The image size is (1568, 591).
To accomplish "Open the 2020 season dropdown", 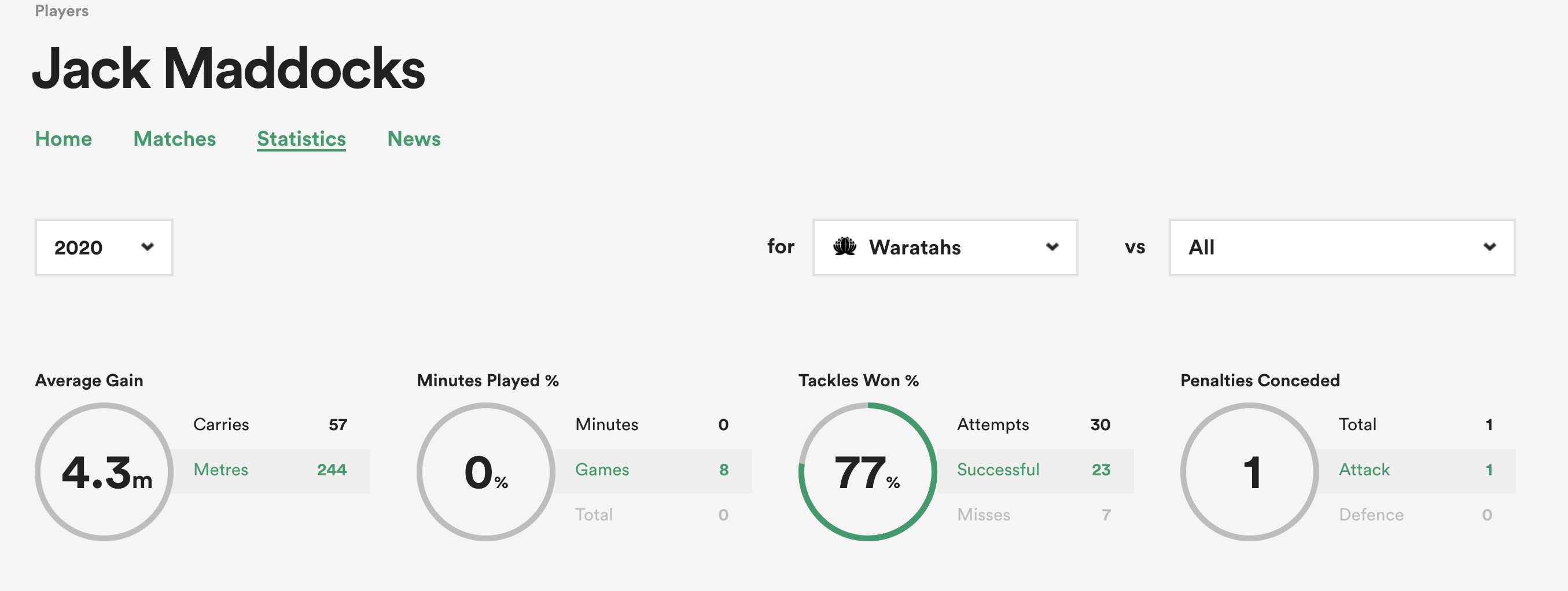I will (104, 247).
